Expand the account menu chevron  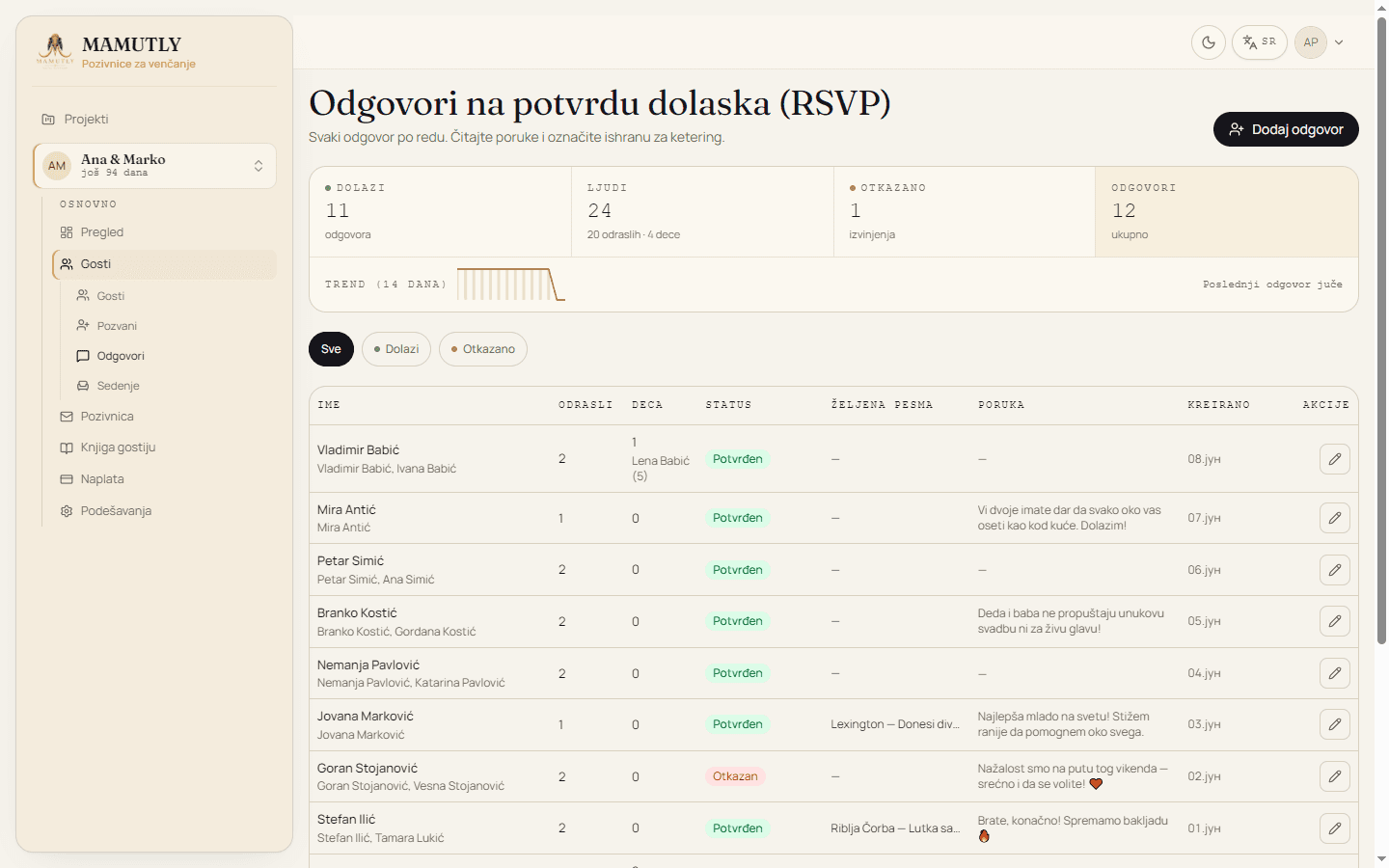[x=1339, y=42]
